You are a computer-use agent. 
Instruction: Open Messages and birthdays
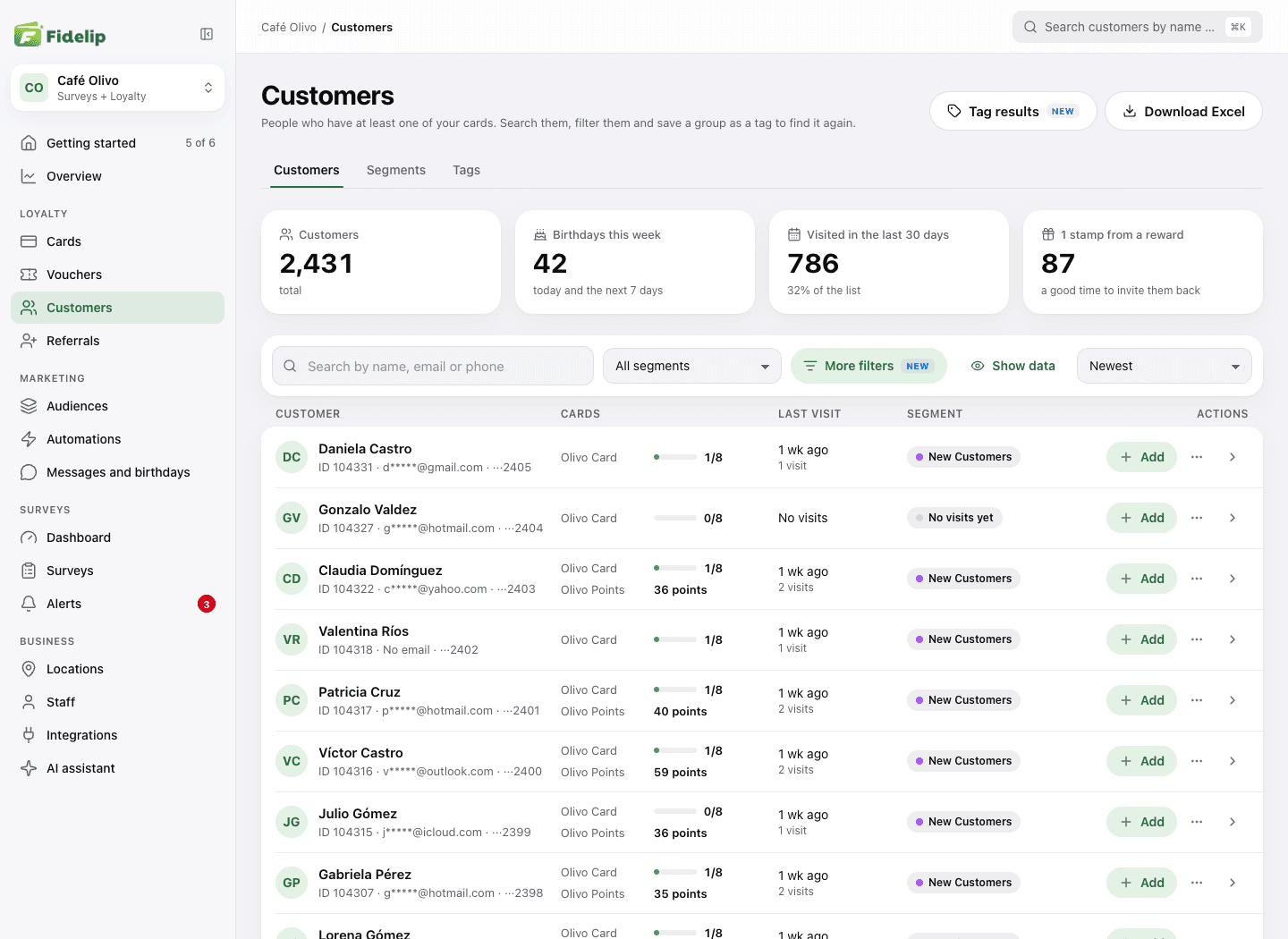(x=117, y=472)
